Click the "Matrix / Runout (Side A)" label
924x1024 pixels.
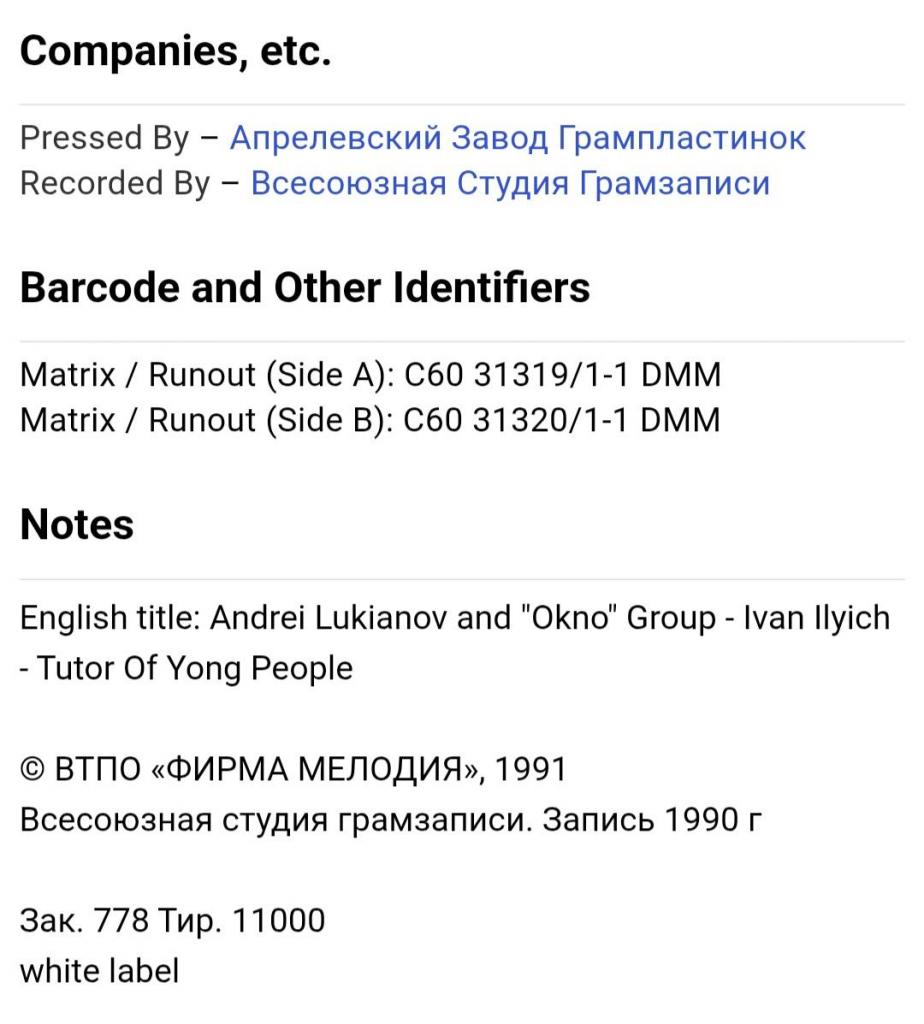pyautogui.click(x=207, y=375)
